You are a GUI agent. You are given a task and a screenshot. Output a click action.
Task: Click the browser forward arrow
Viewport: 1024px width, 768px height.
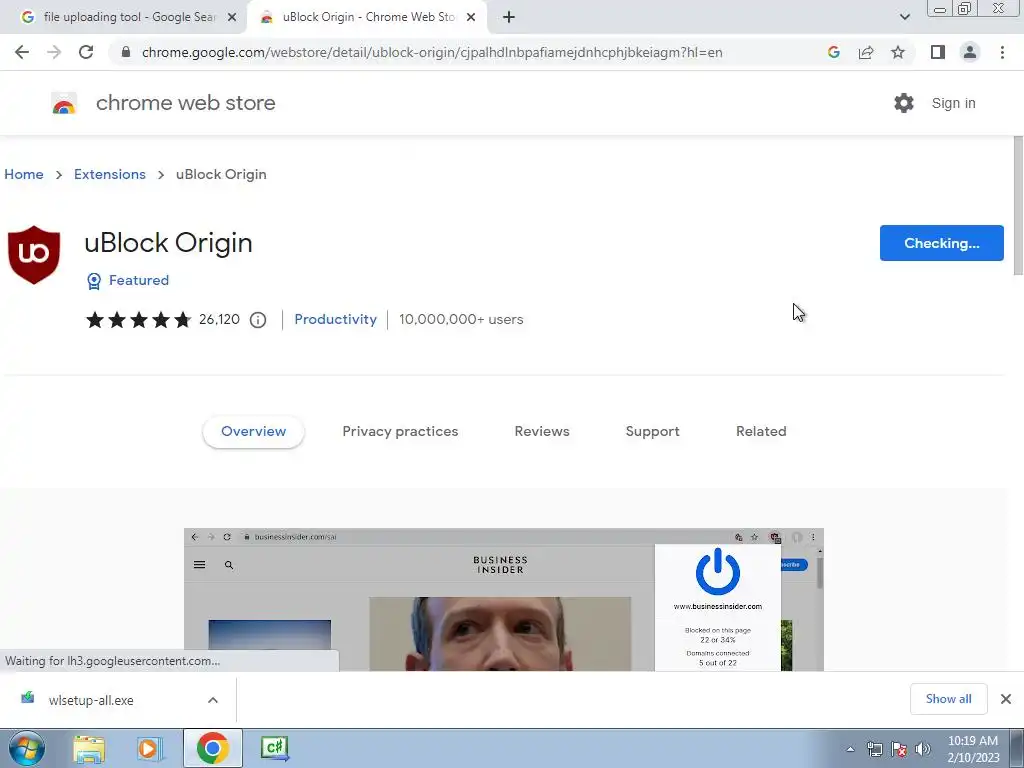[54, 52]
